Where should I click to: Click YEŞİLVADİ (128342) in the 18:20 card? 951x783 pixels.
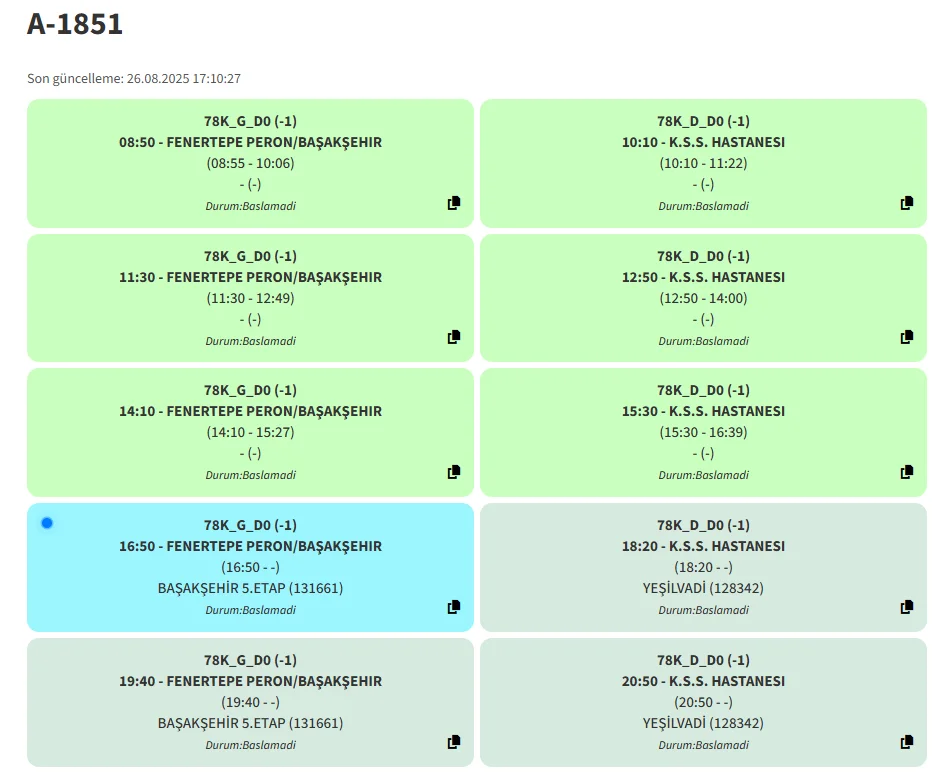click(x=703, y=588)
